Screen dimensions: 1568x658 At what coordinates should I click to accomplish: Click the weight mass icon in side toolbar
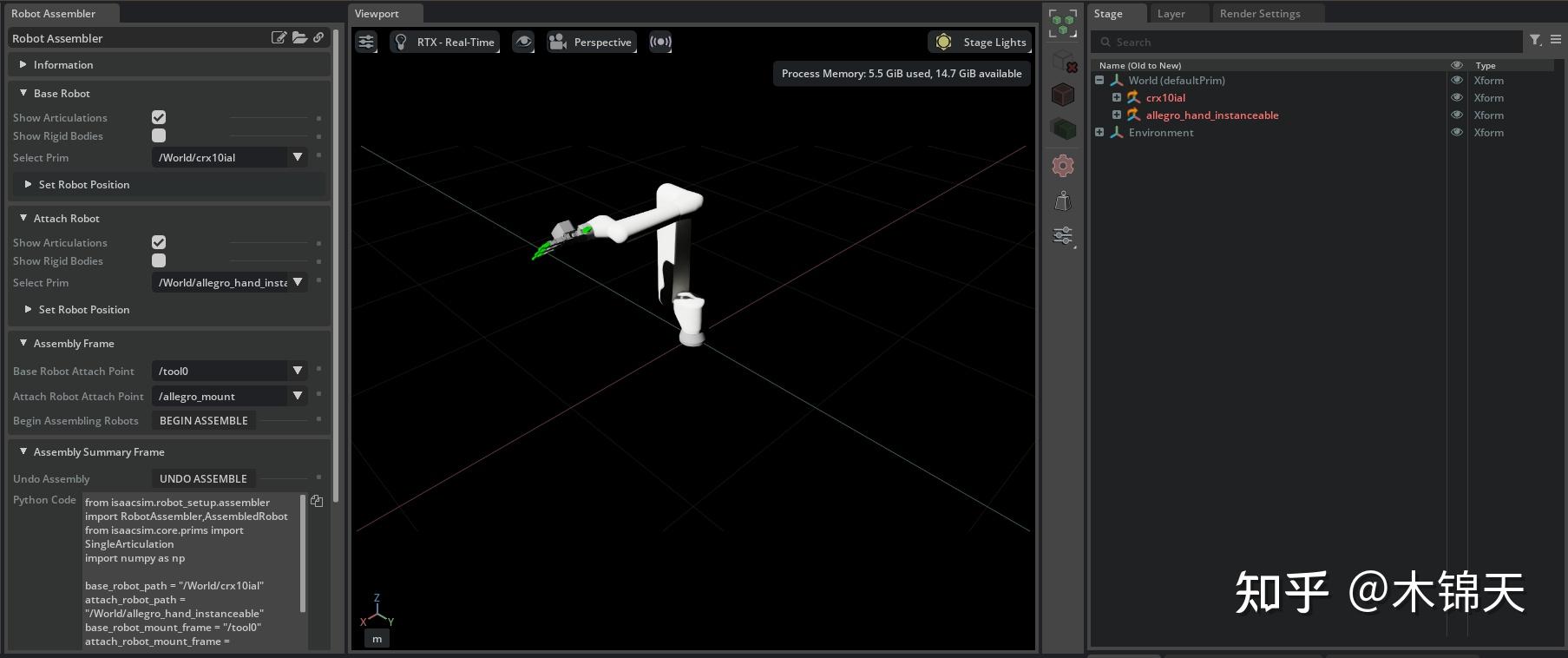(x=1063, y=201)
